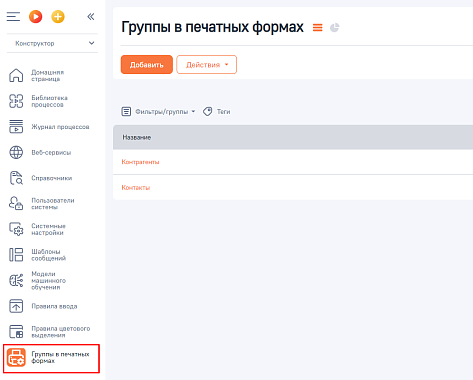Viewport: 473px width, 380px height.
Task: Select the Справочники menu label
Action: tap(52, 178)
